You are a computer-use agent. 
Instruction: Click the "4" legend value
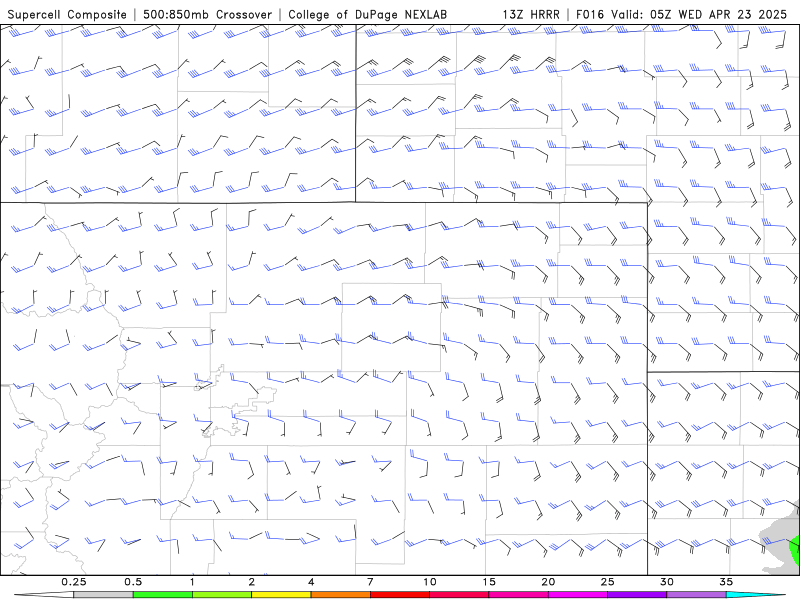[x=311, y=582]
